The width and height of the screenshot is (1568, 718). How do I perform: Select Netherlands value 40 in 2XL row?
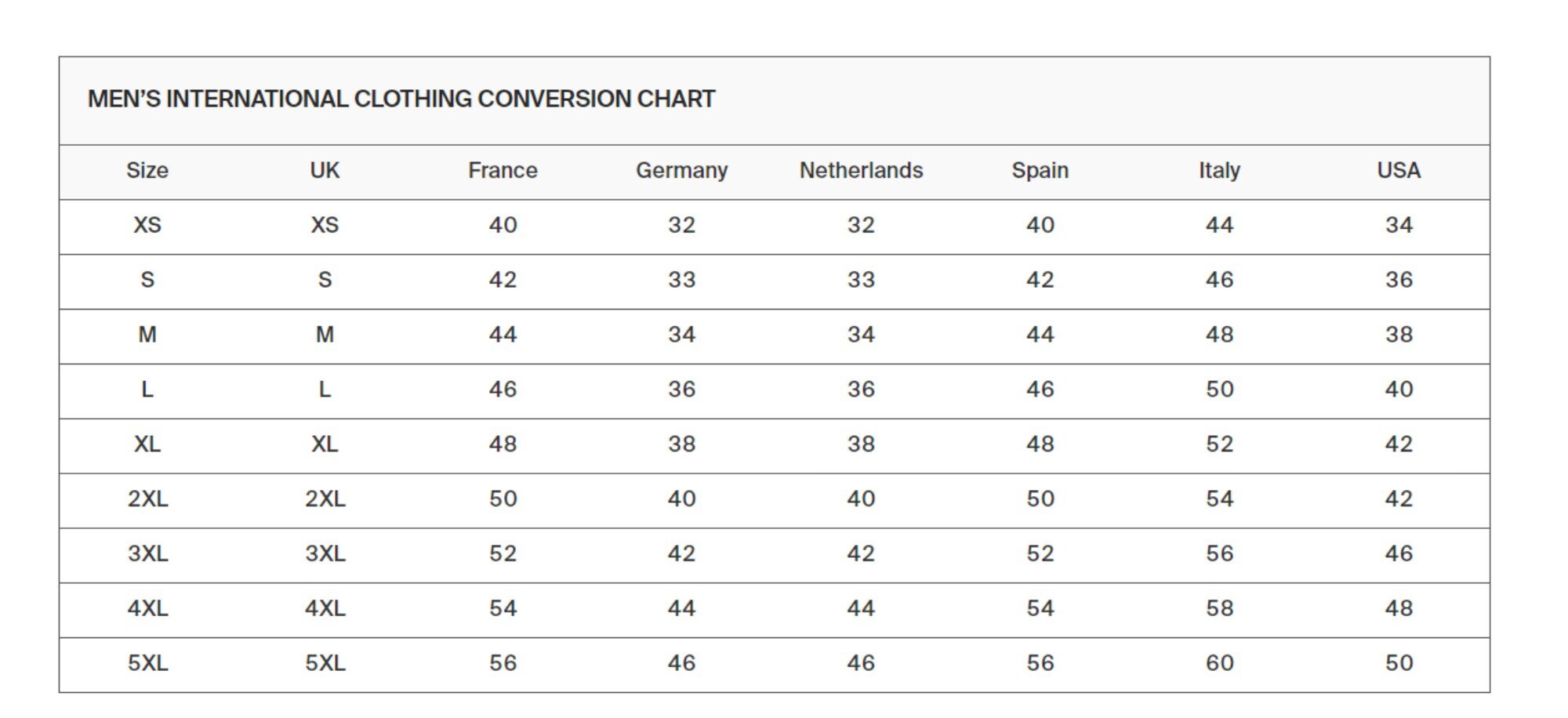[861, 499]
